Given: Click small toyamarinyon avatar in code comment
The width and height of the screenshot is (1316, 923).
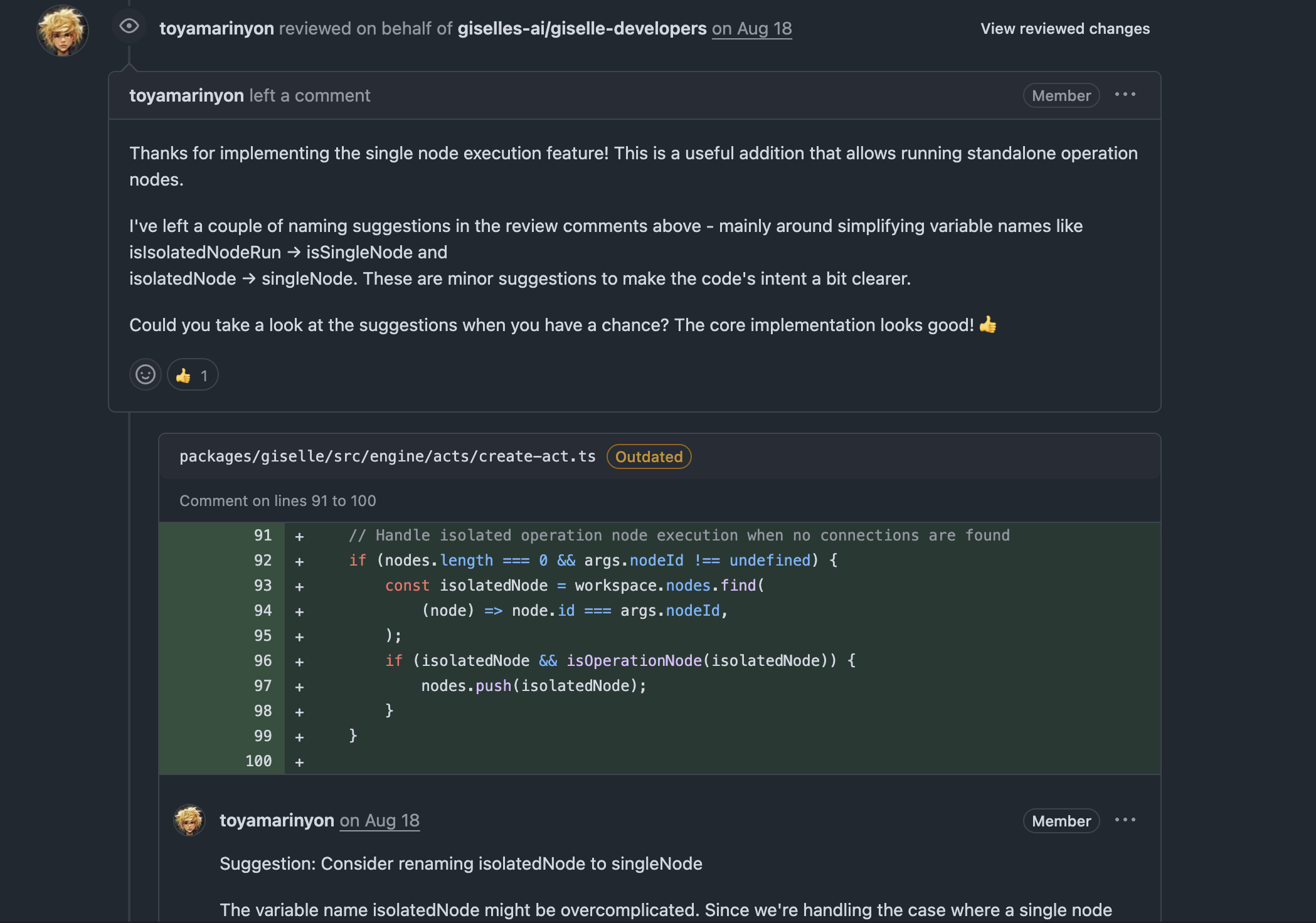Looking at the screenshot, I should click(189, 820).
